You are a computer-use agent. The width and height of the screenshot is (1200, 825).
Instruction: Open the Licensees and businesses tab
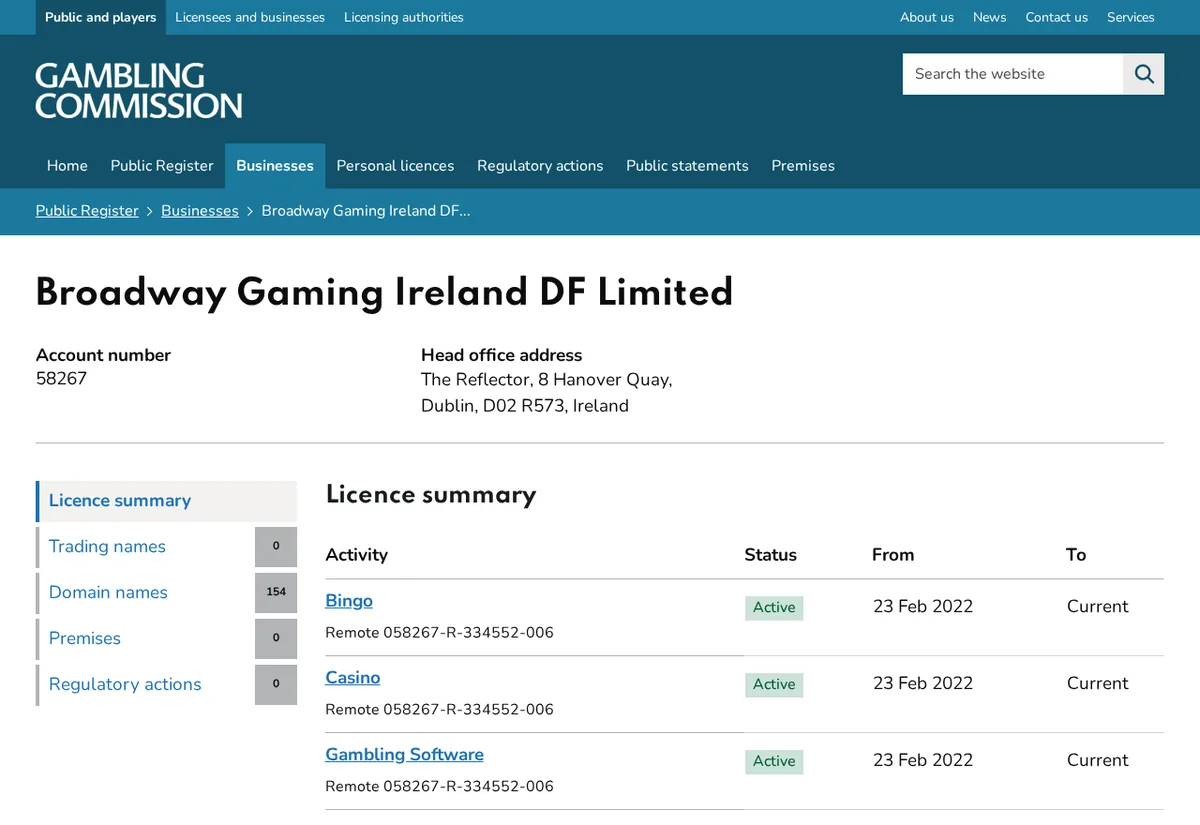coord(250,17)
